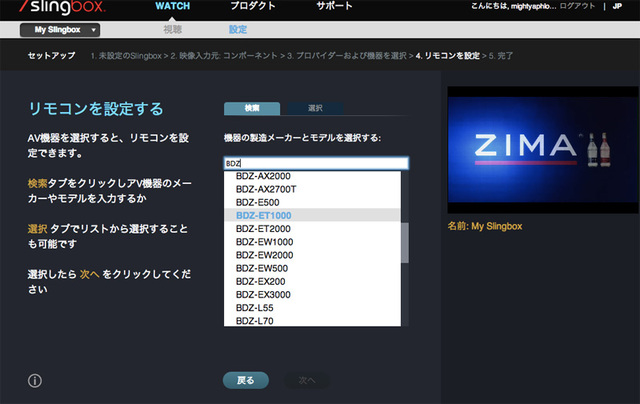Click breadcrumb step 1 未設定のSlingbox
The image size is (640, 404).
tap(126, 56)
